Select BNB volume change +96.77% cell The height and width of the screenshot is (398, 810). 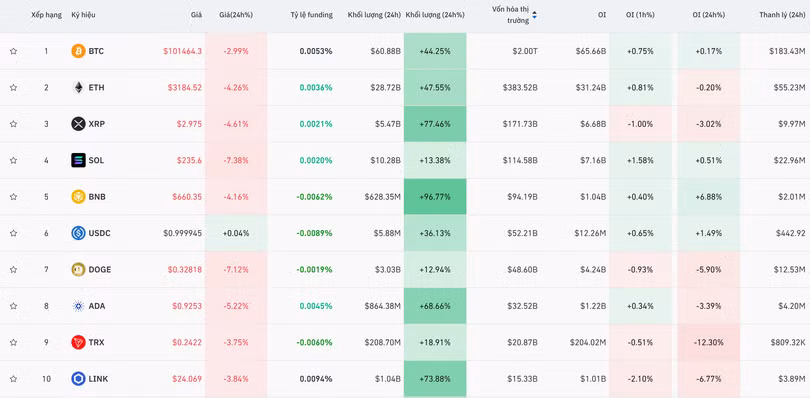(435, 197)
